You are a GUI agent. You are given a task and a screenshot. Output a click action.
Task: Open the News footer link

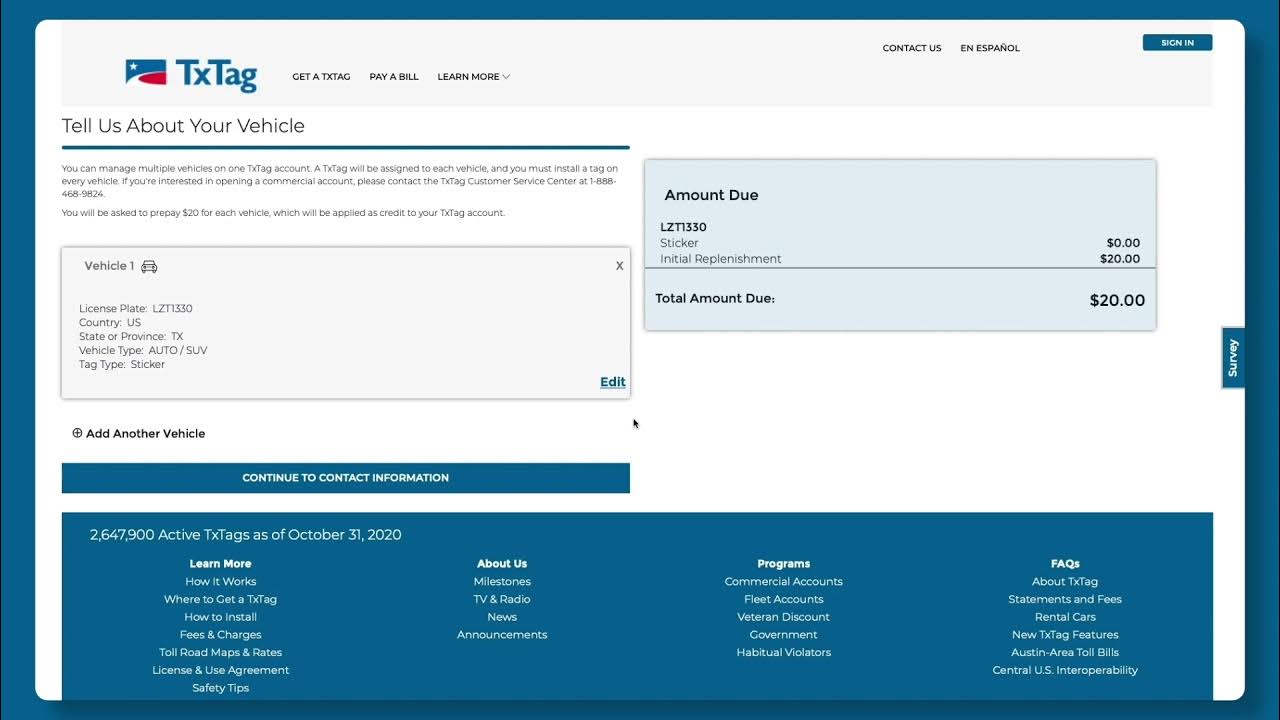coord(502,617)
